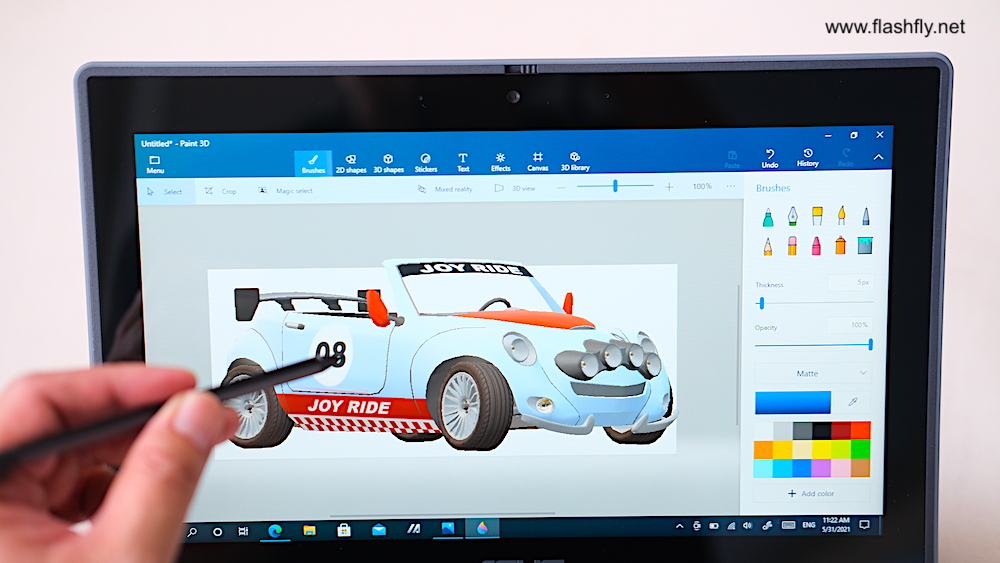Activate the Magic select tool
This screenshot has height=563, width=1000.
pos(285,190)
